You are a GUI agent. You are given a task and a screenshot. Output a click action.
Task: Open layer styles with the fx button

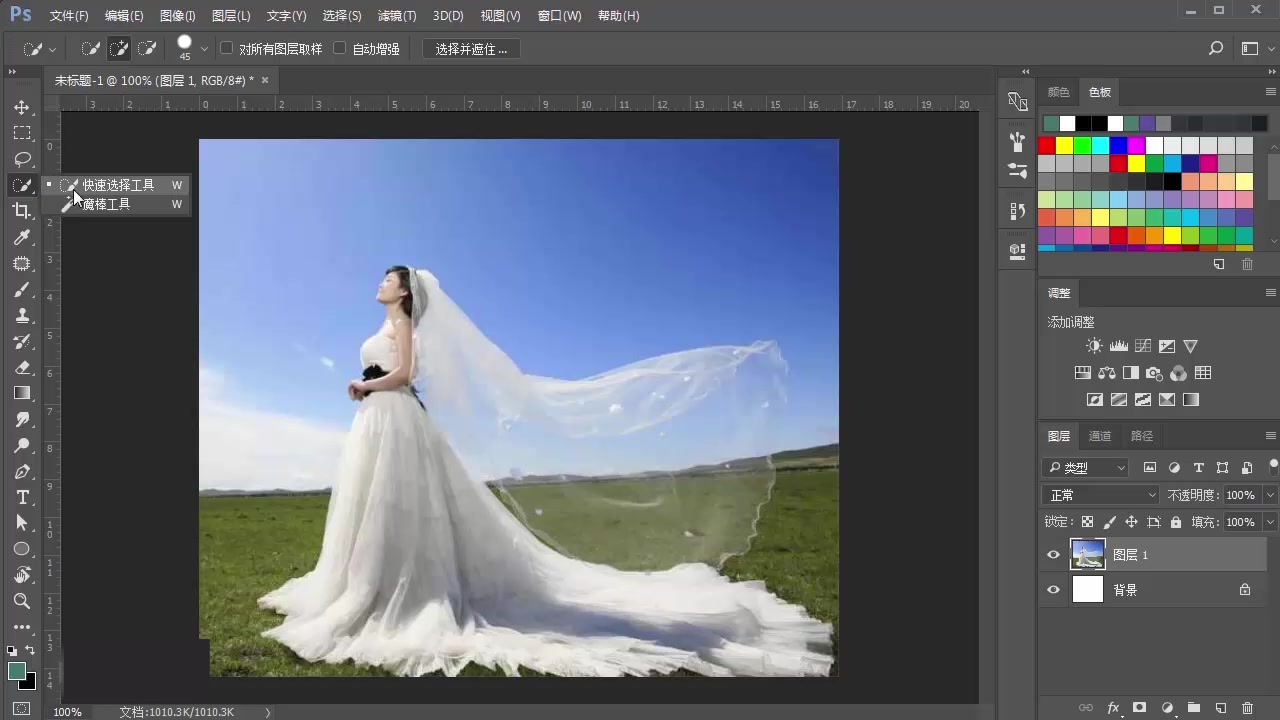1113,707
